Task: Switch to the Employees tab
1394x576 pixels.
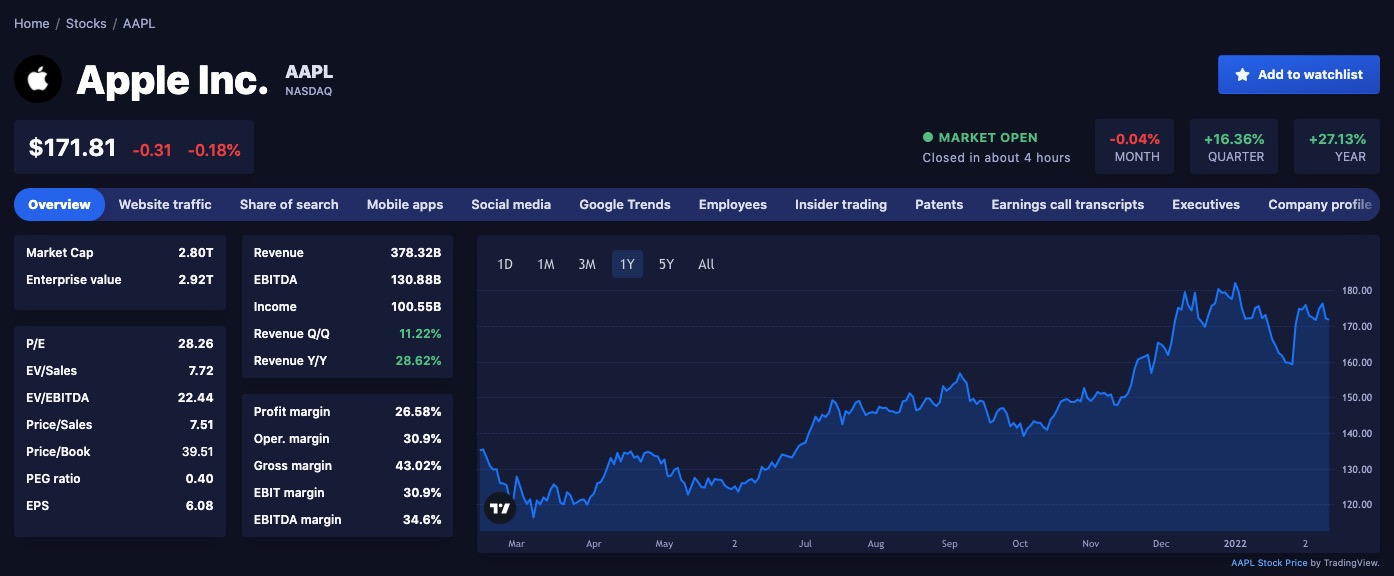Action: 733,204
